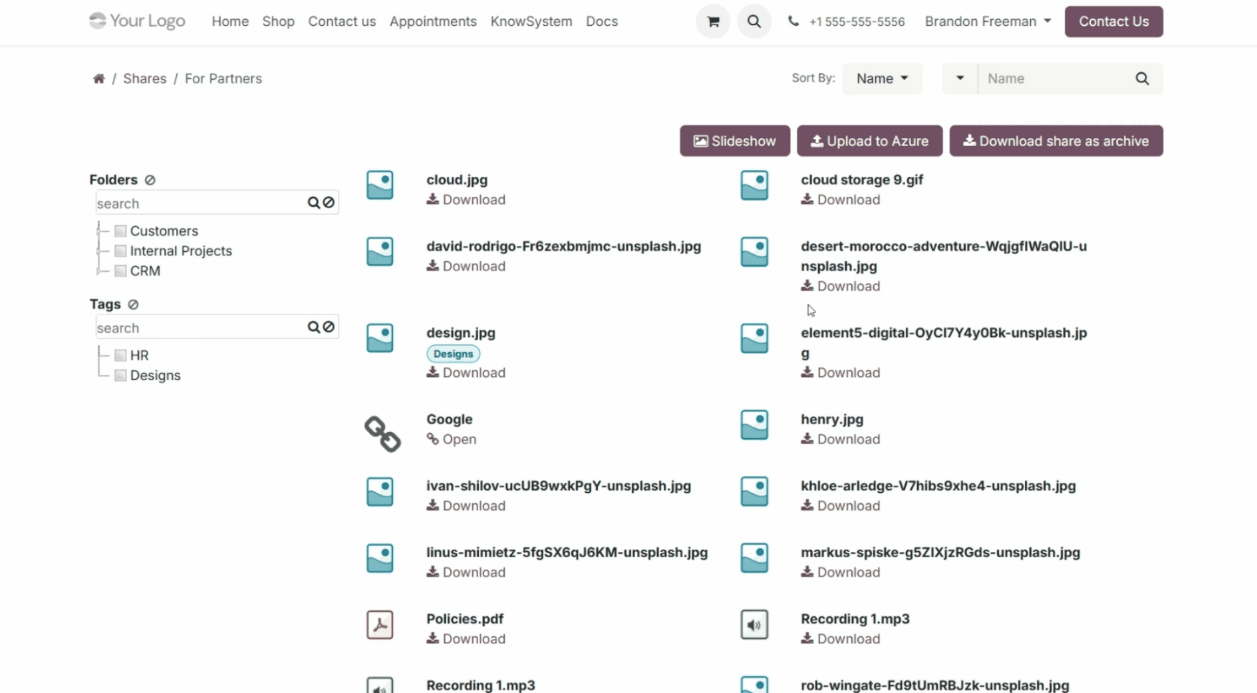Click magnifier icon in name search field
The height and width of the screenshot is (693, 1257).
(x=1142, y=79)
